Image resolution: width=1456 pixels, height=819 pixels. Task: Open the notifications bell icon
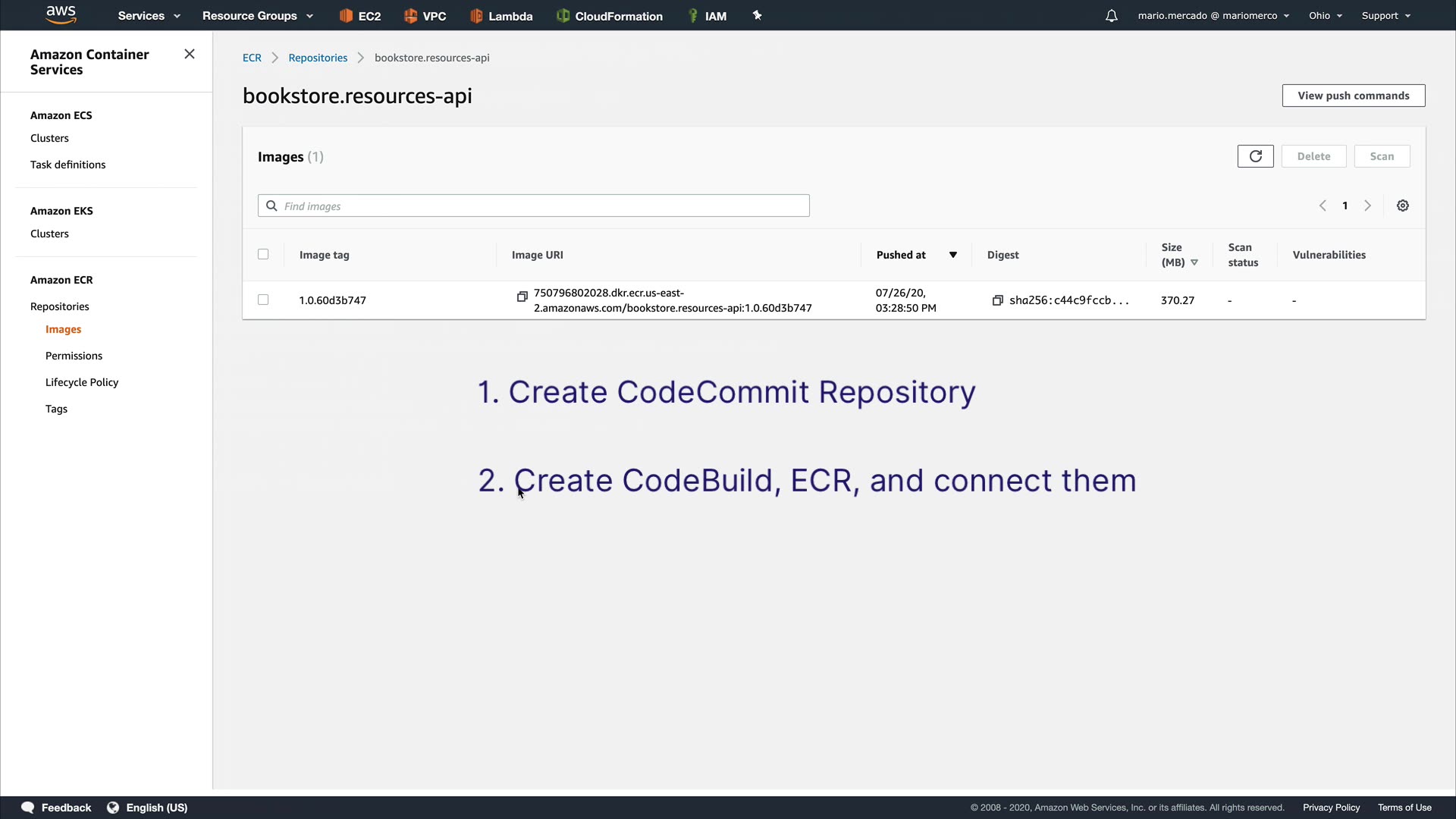1111,16
